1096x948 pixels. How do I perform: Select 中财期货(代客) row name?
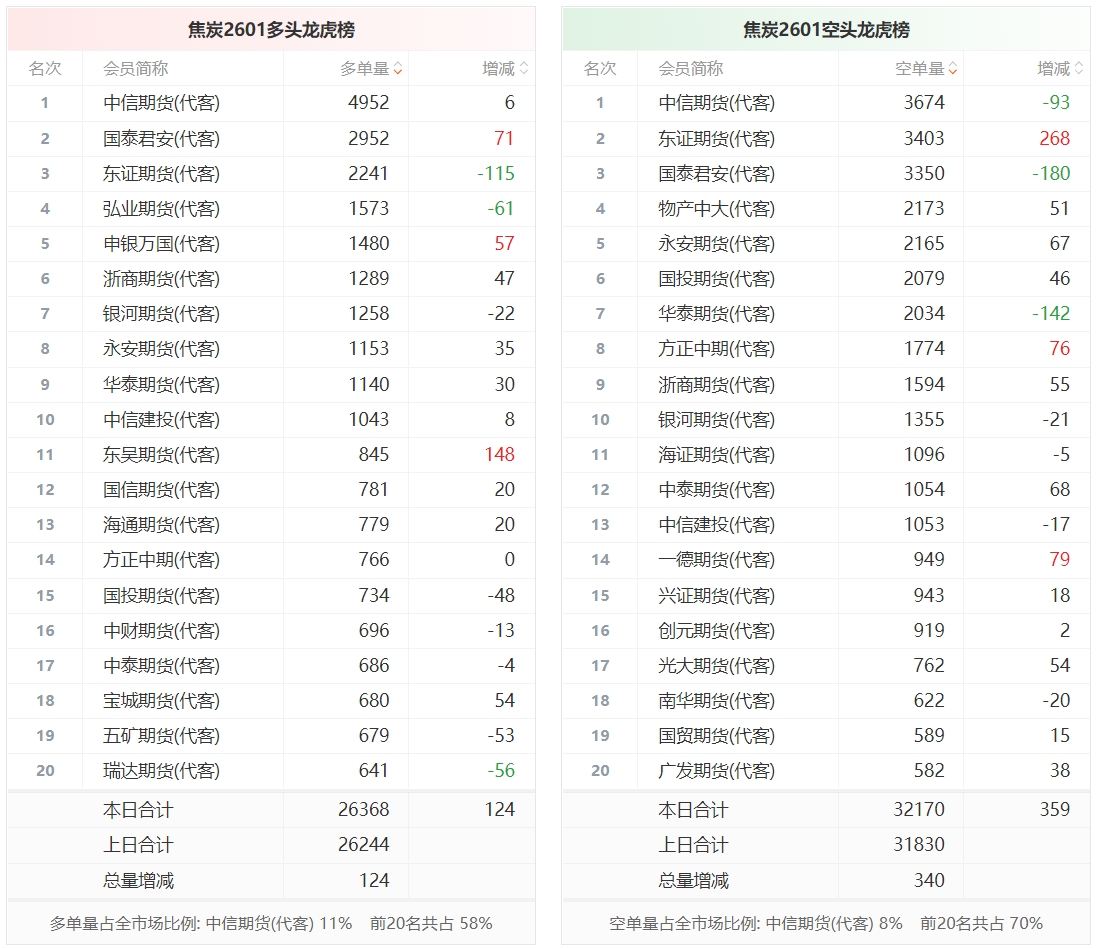tap(161, 631)
